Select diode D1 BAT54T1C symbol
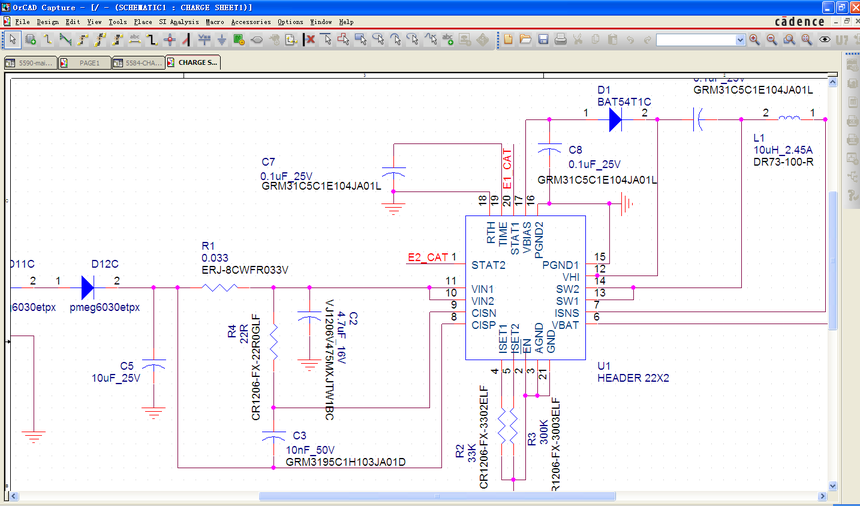Viewport: 860px width, 506px height. [x=615, y=119]
